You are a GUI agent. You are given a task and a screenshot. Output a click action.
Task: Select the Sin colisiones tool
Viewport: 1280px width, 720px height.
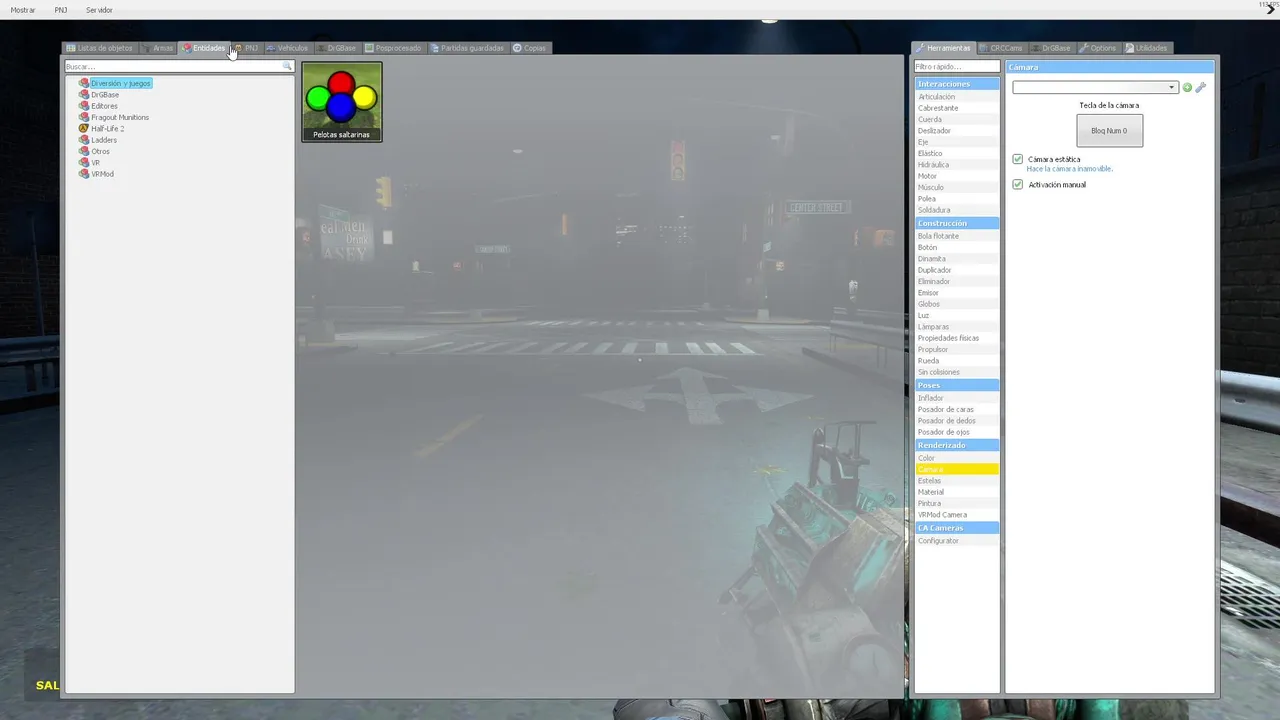(x=957, y=372)
